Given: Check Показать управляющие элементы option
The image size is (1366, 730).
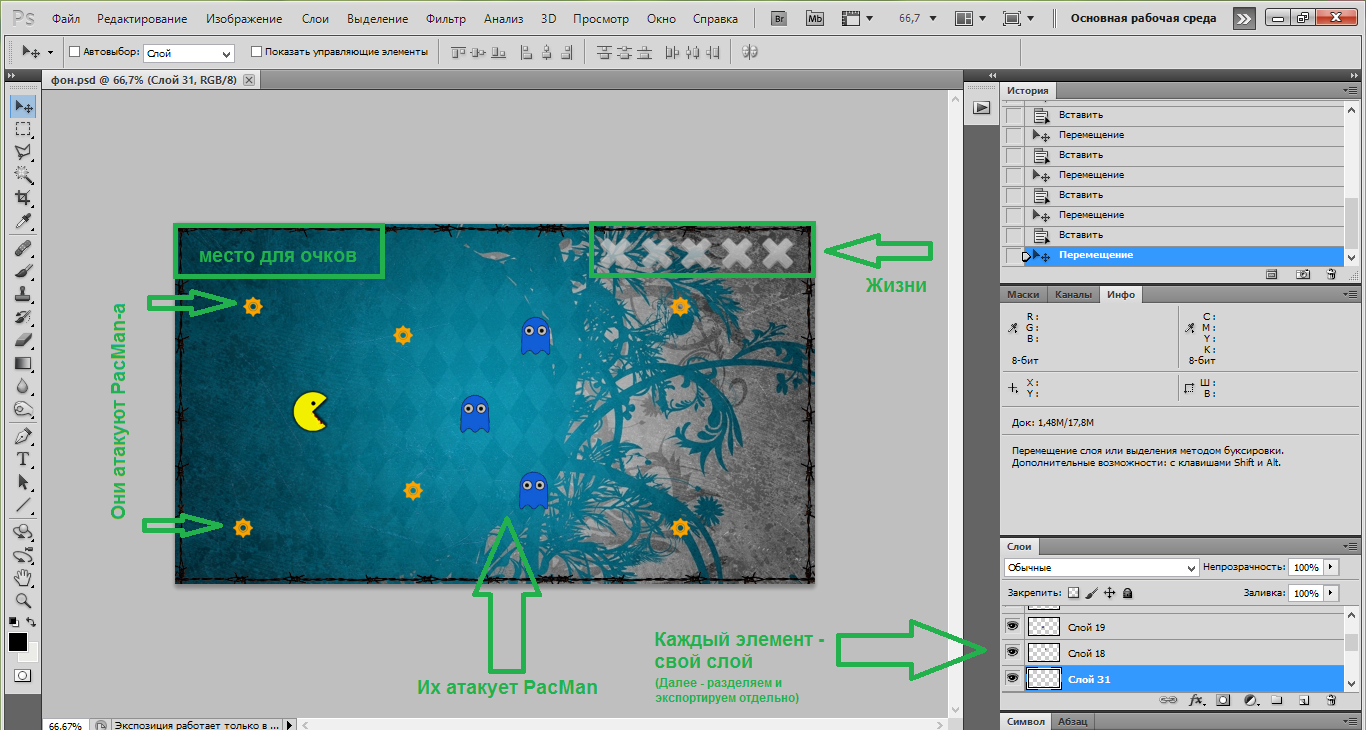Looking at the screenshot, I should coord(256,51).
